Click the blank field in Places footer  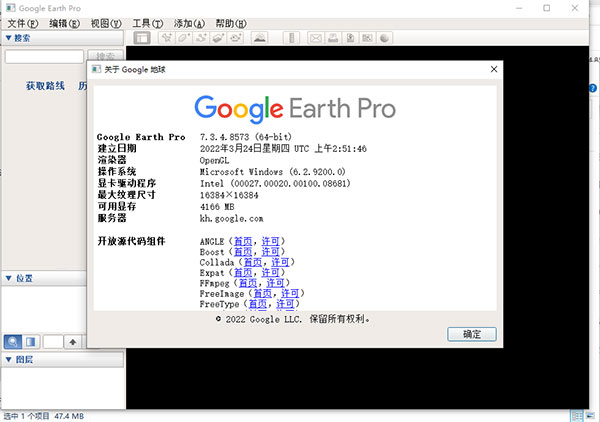(x=53, y=342)
